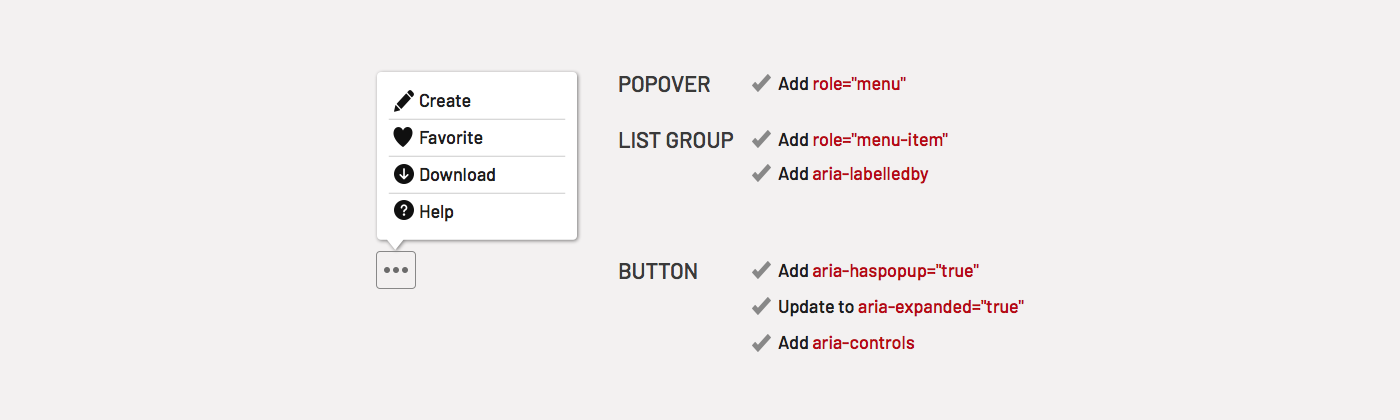Screen dimensions: 1400x420
Task: Click the pencil icon beside Create
Action: [403, 100]
